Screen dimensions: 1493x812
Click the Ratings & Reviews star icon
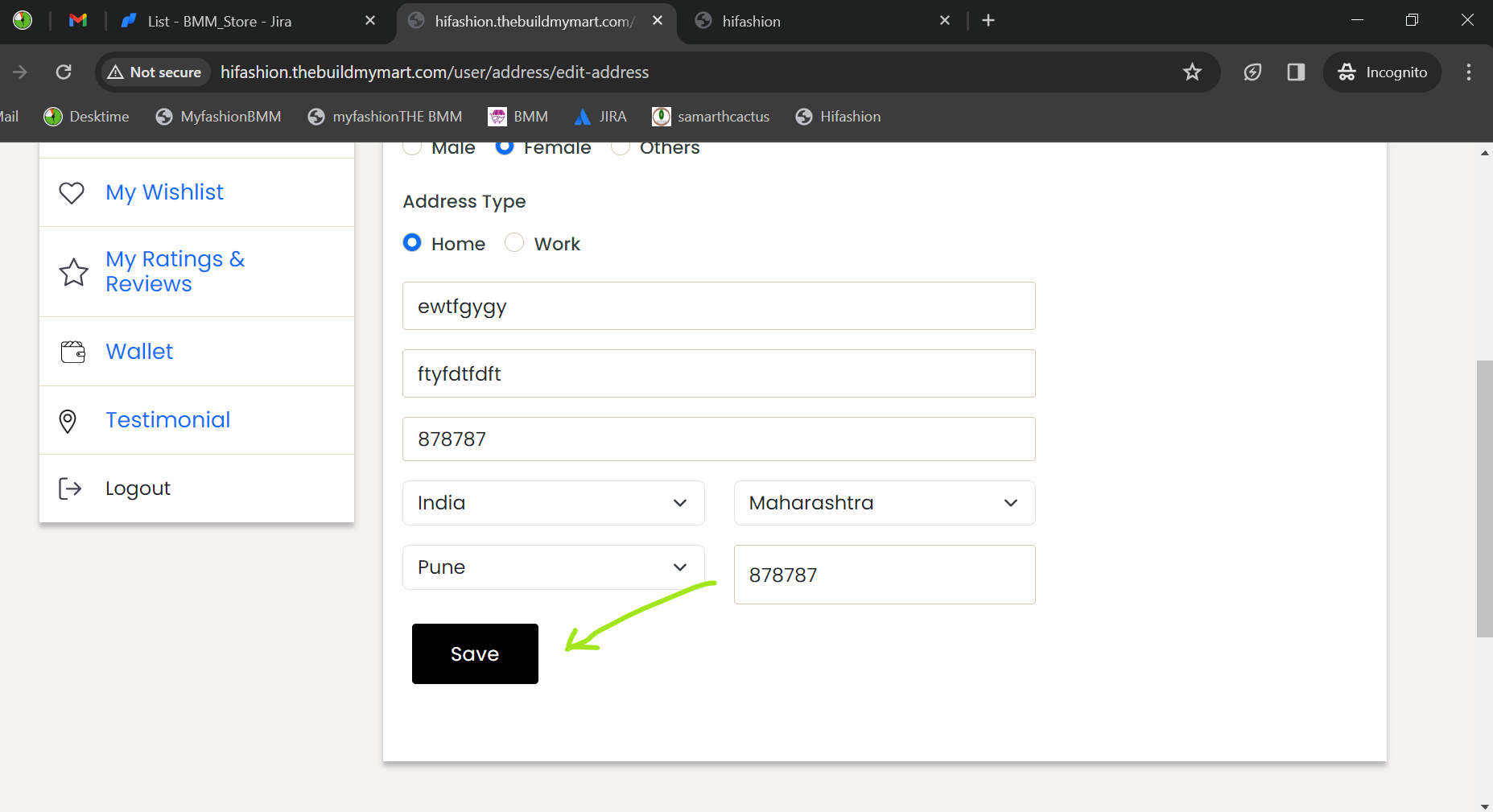click(x=74, y=272)
